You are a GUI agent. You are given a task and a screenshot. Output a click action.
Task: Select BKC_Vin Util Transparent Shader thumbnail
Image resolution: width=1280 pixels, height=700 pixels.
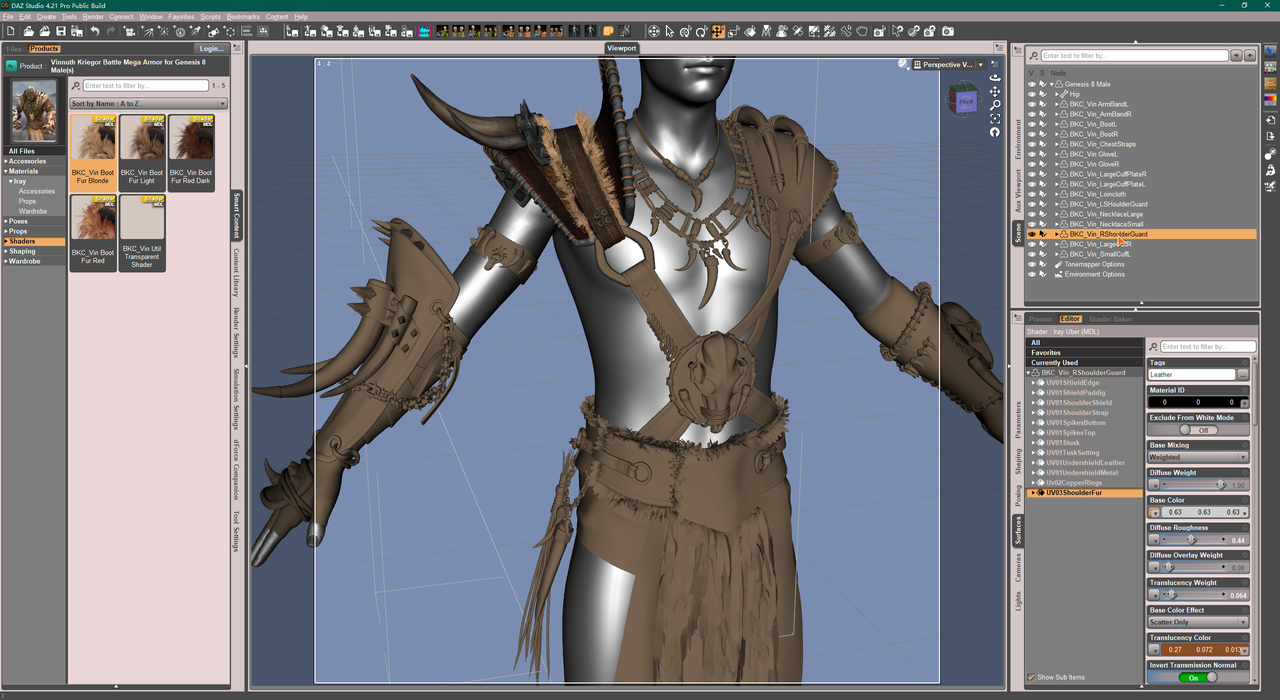[x=142, y=232]
